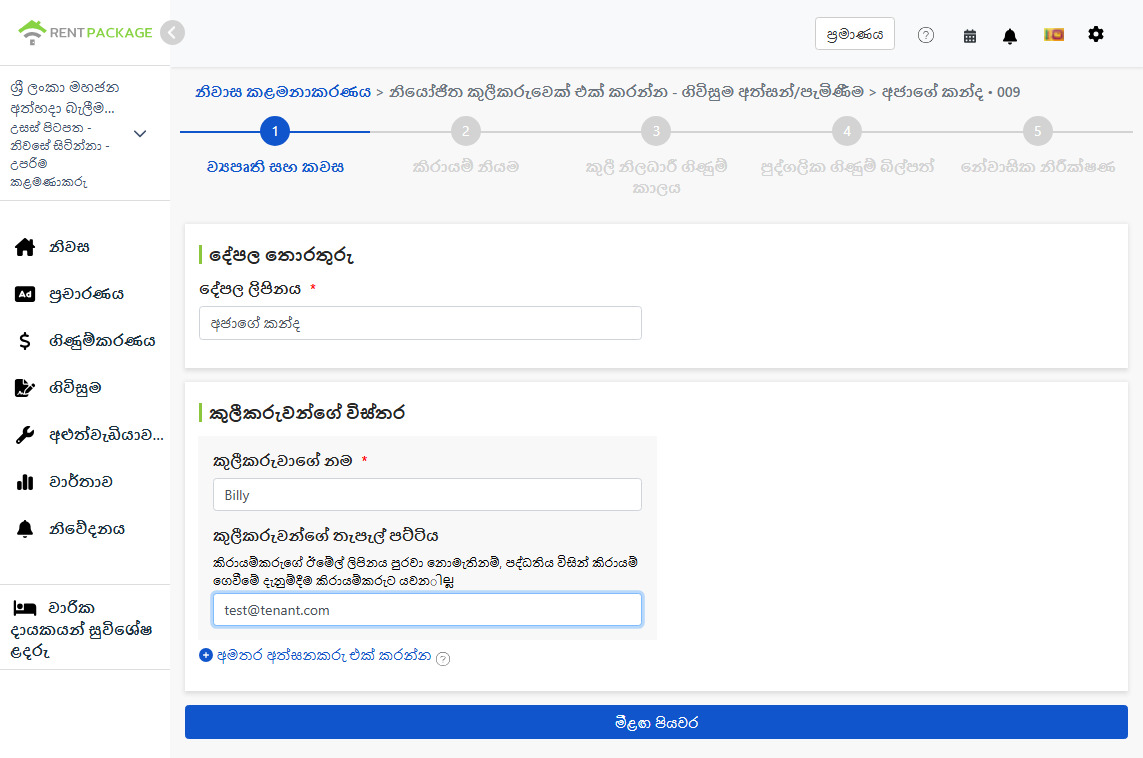This screenshot has height=758, width=1143.
Task: Click the කුලීකරුවන්ගේ තැපැල් පට්ටිය label
Action: [x=326, y=536]
